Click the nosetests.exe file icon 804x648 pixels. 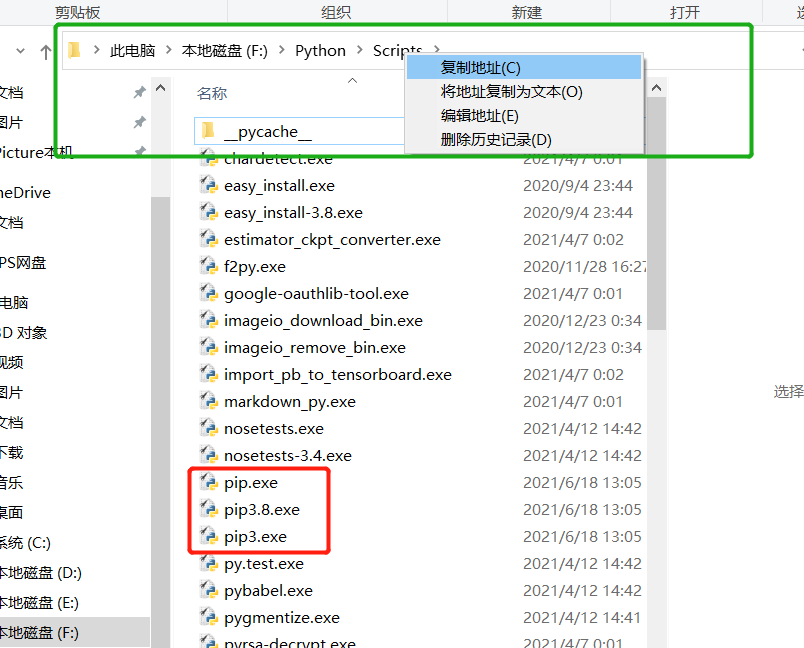pyautogui.click(x=209, y=428)
